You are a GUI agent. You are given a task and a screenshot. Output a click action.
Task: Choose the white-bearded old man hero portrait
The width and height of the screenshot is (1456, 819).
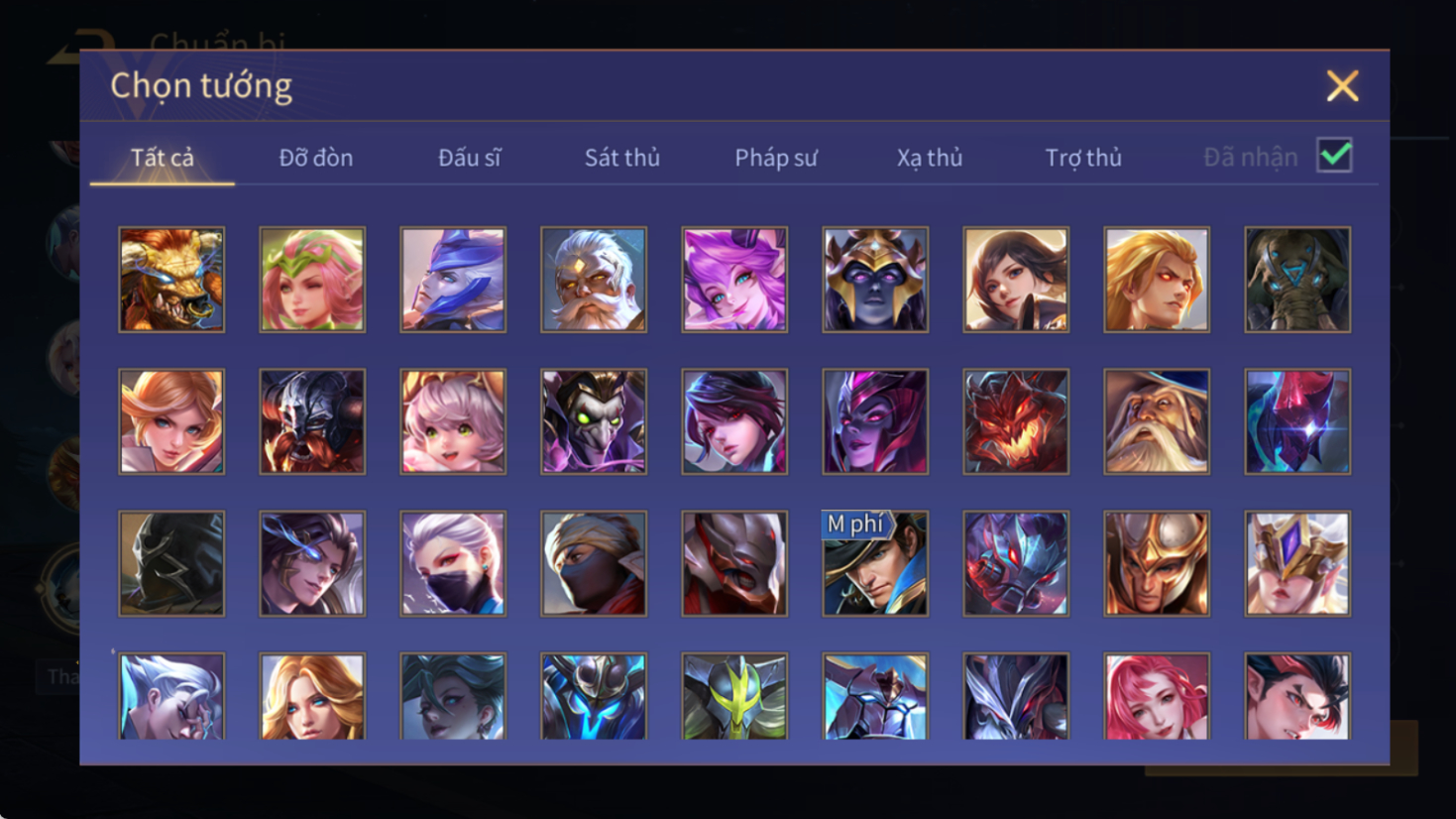click(x=594, y=280)
